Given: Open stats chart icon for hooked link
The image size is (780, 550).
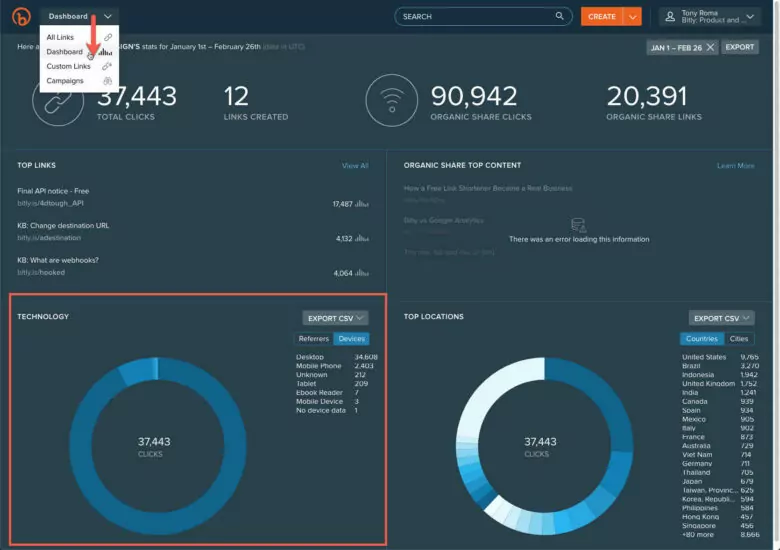Looking at the screenshot, I should pyautogui.click(x=362, y=273).
